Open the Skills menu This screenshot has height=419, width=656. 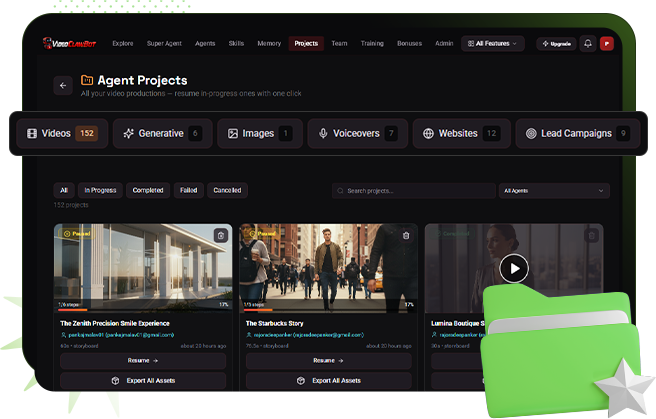[236, 43]
